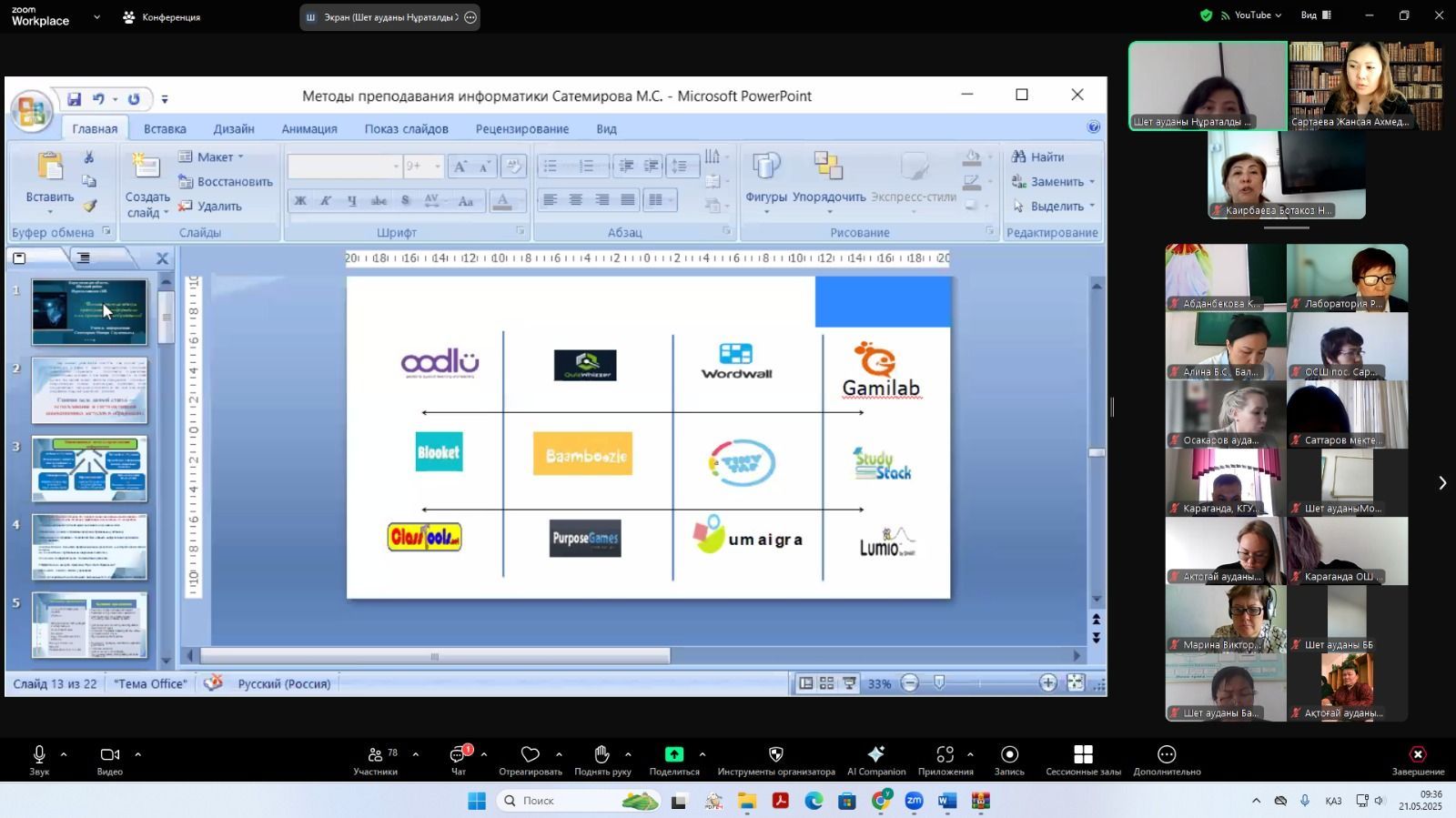Switch to the Анимация ribbon tab
Viewport: 1456px width, 818px height.
coord(308,129)
